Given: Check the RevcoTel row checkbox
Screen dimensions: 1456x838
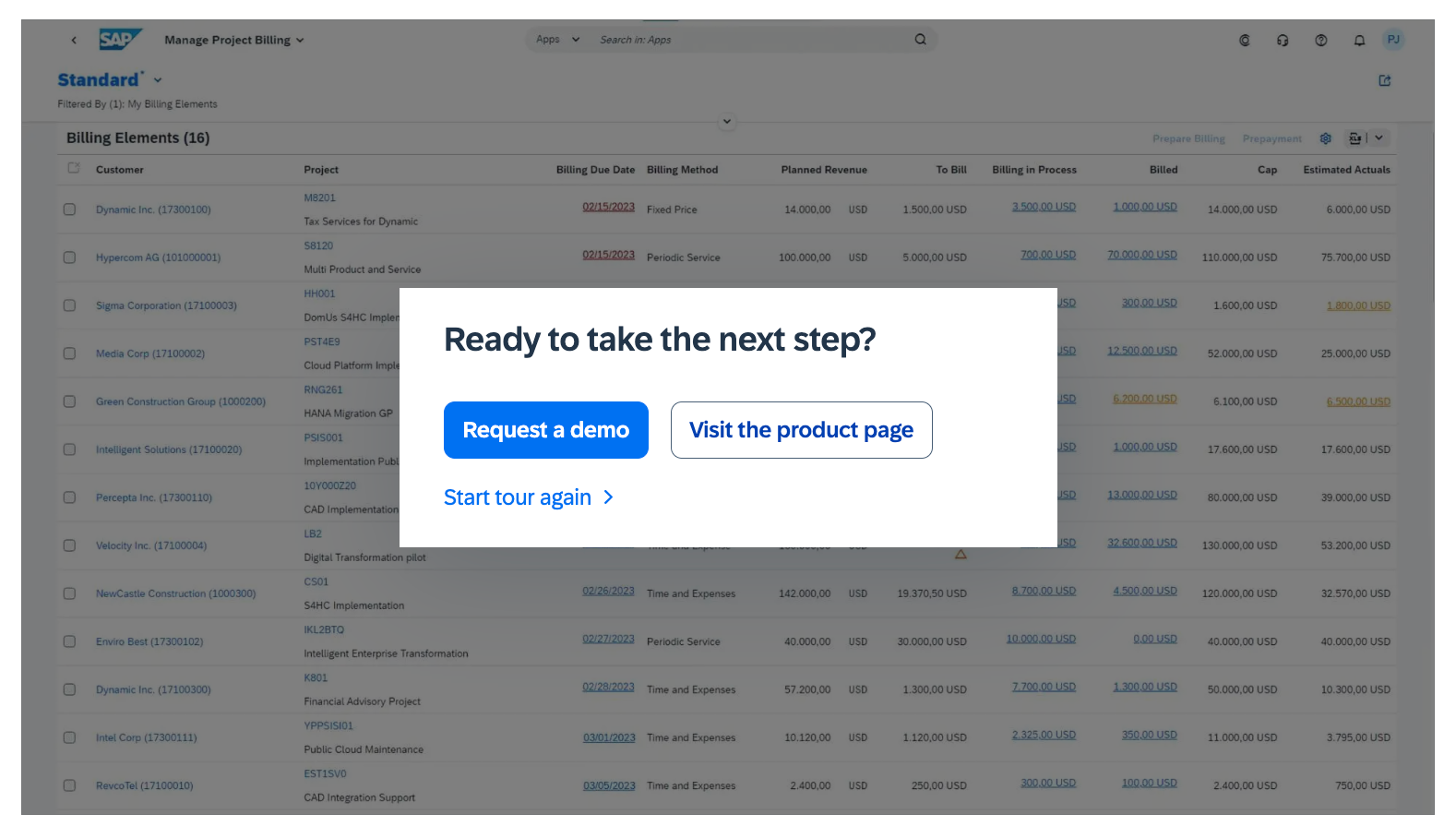Looking at the screenshot, I should coord(69,785).
